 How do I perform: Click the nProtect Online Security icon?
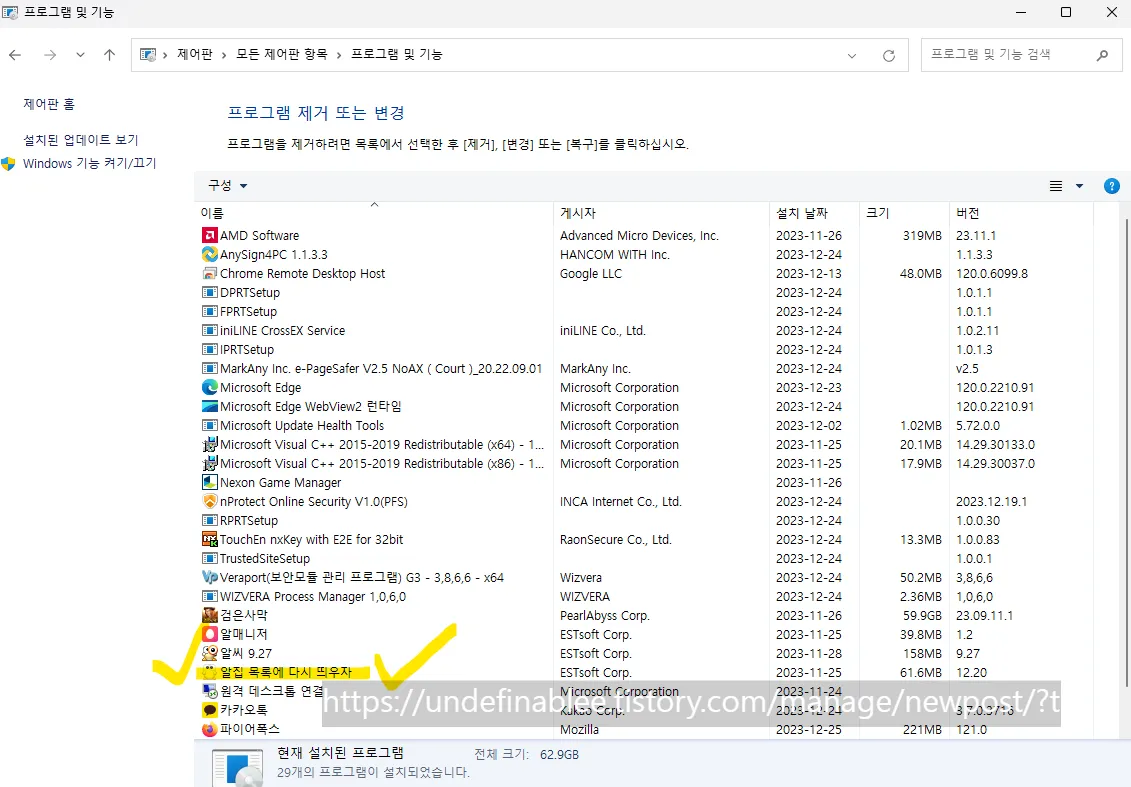point(209,501)
